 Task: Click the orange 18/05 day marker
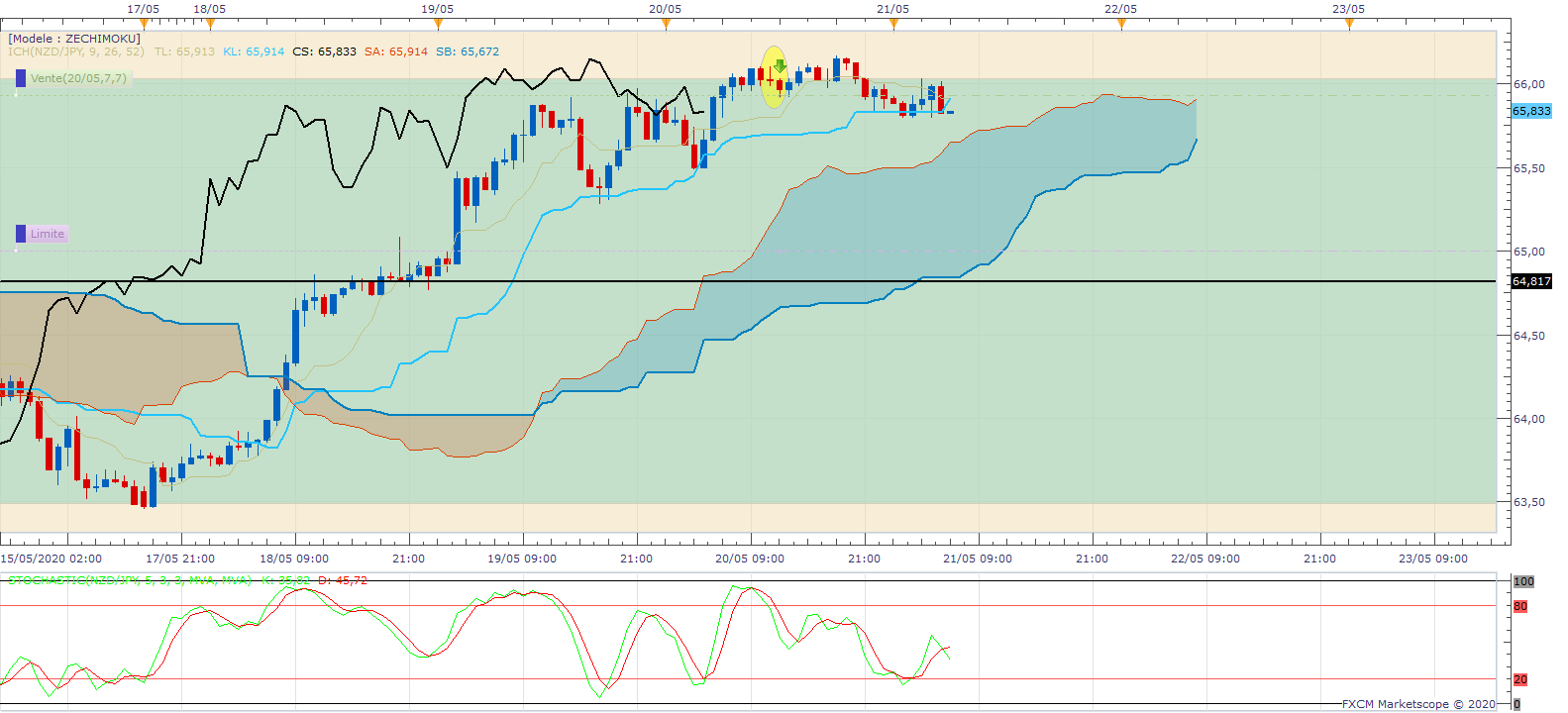tap(210, 23)
